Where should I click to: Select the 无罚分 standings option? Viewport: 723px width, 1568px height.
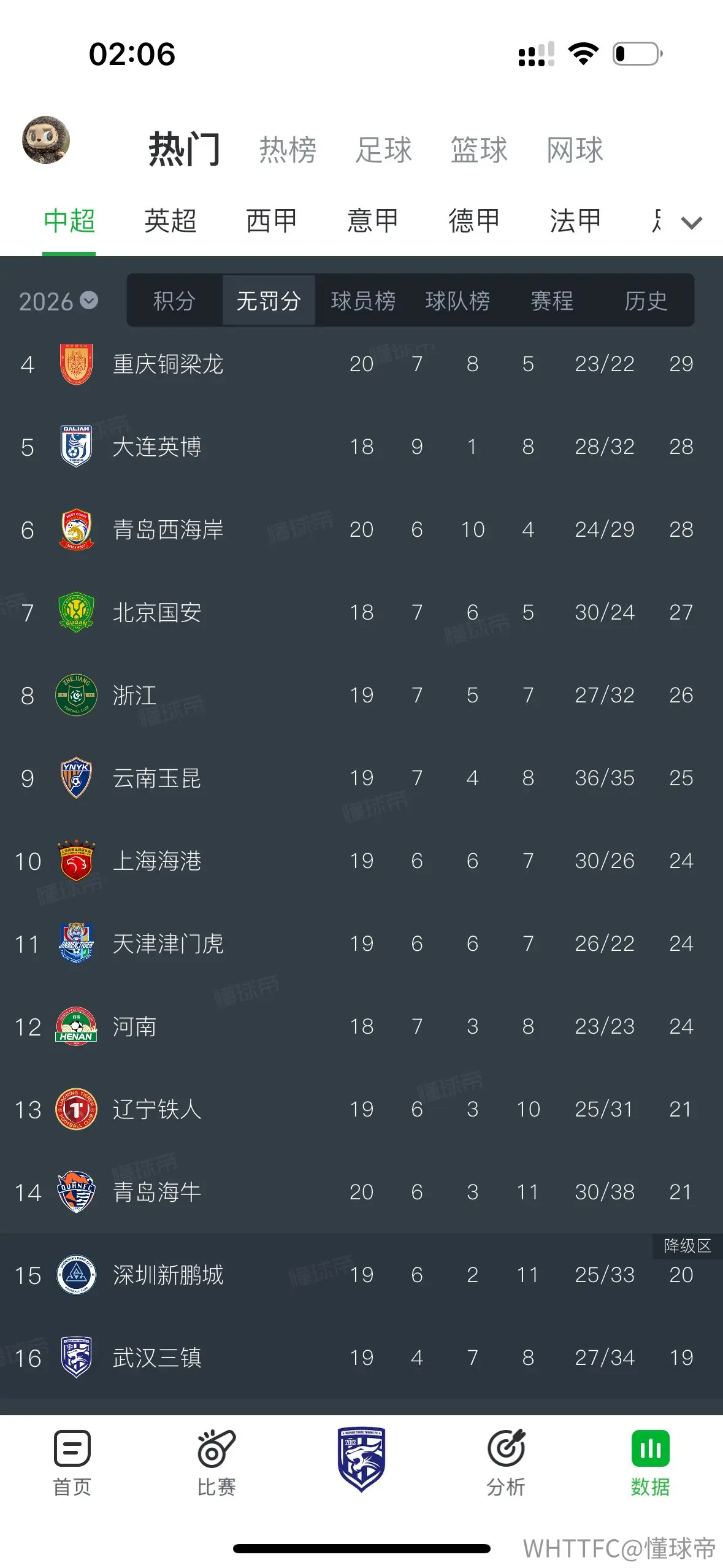click(269, 301)
